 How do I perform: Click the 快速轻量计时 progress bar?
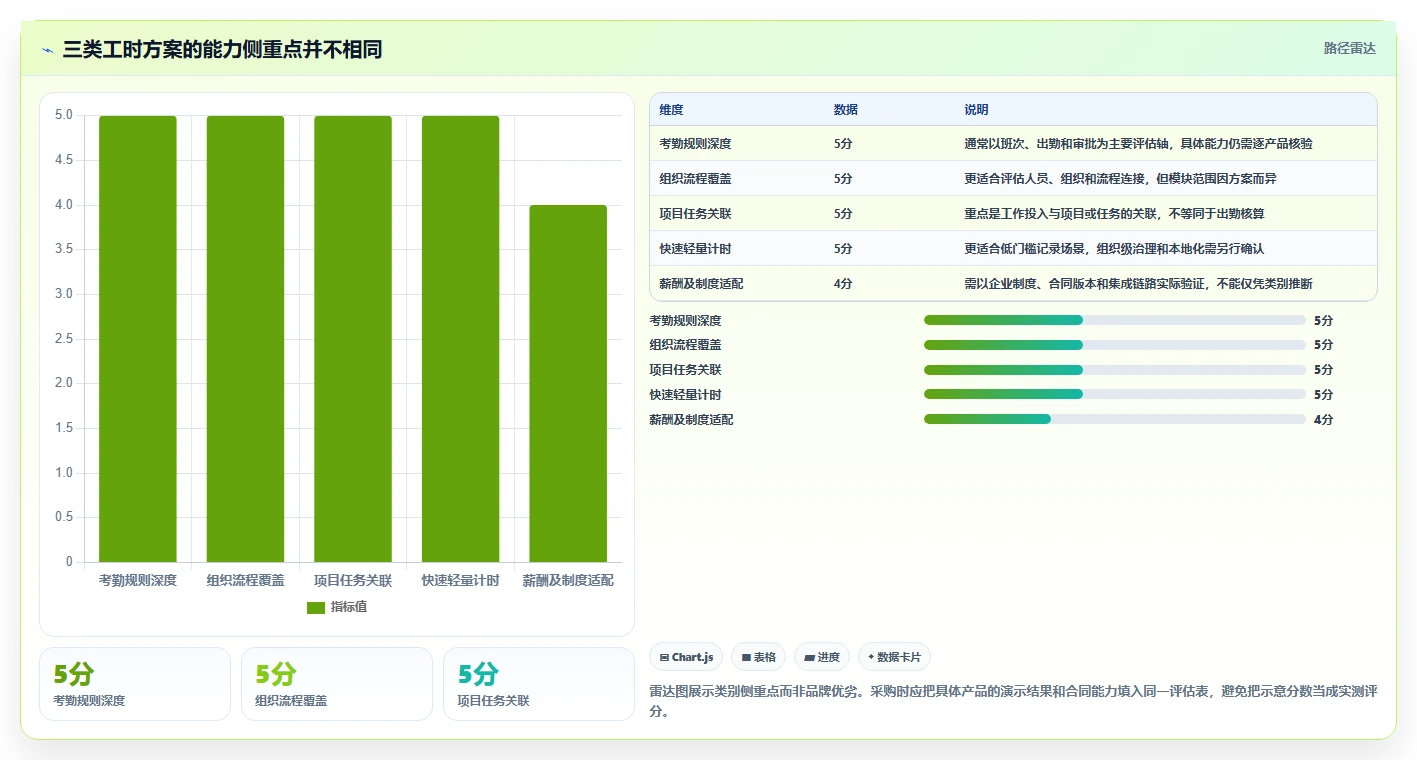pyautogui.click(x=1115, y=395)
